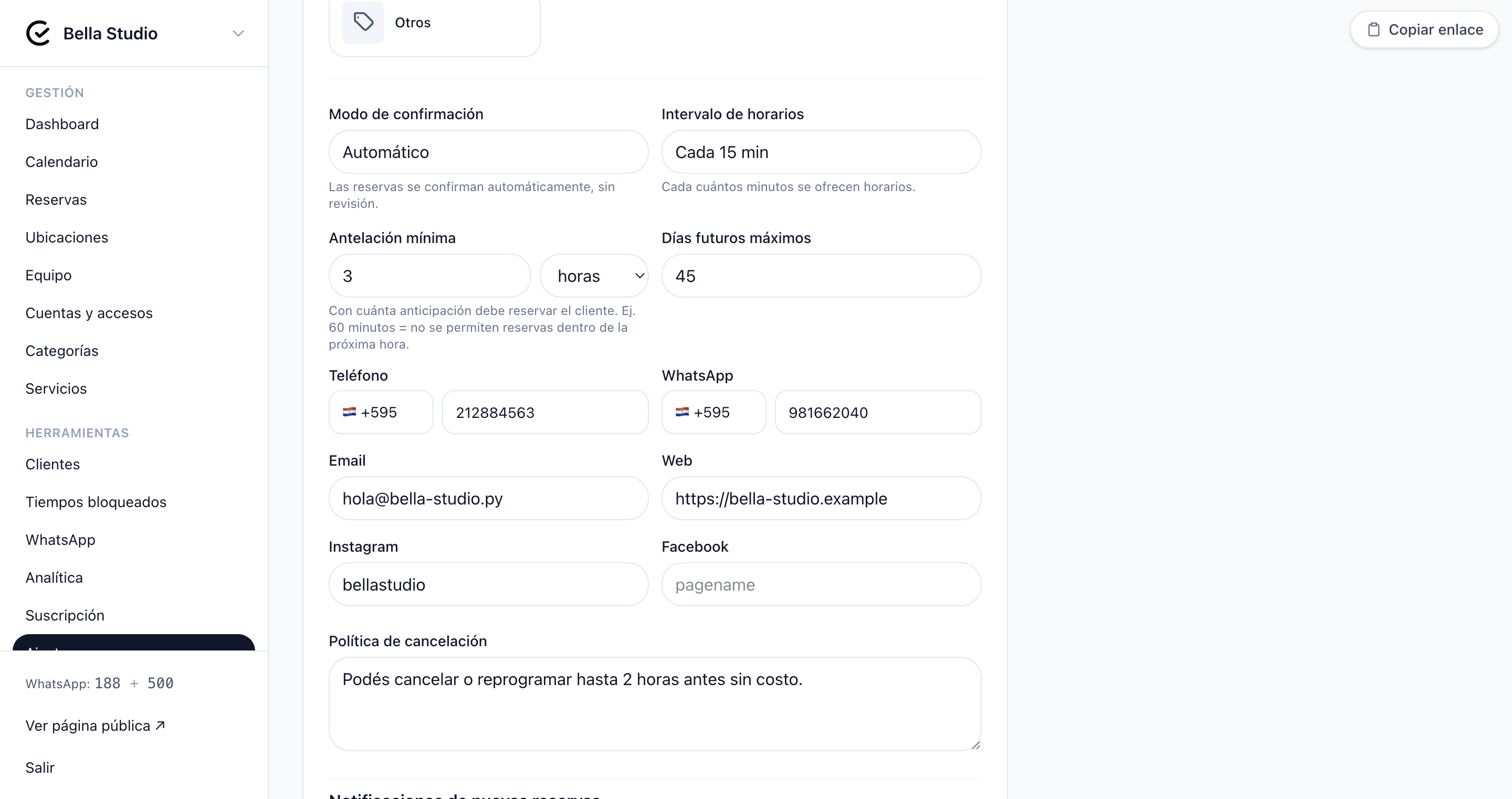Go to Tiempos bloqueados
1512x799 pixels.
click(96, 502)
